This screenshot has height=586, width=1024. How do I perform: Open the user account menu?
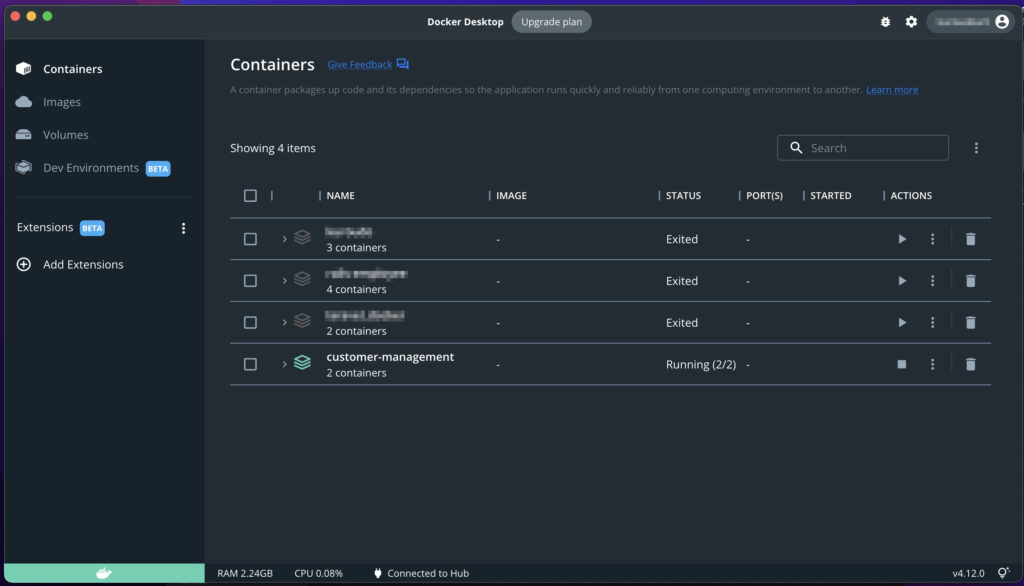tap(970, 22)
